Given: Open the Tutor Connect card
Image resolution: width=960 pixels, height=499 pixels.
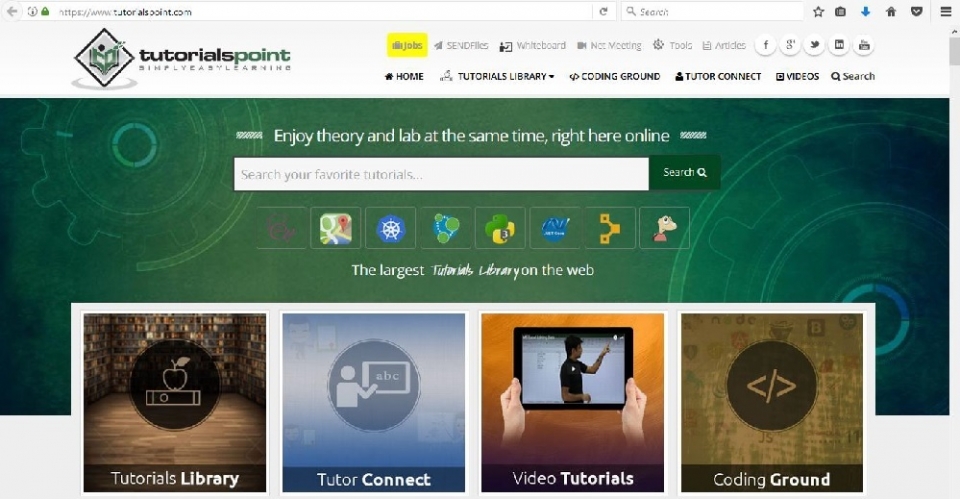Looking at the screenshot, I should pyautogui.click(x=374, y=403).
